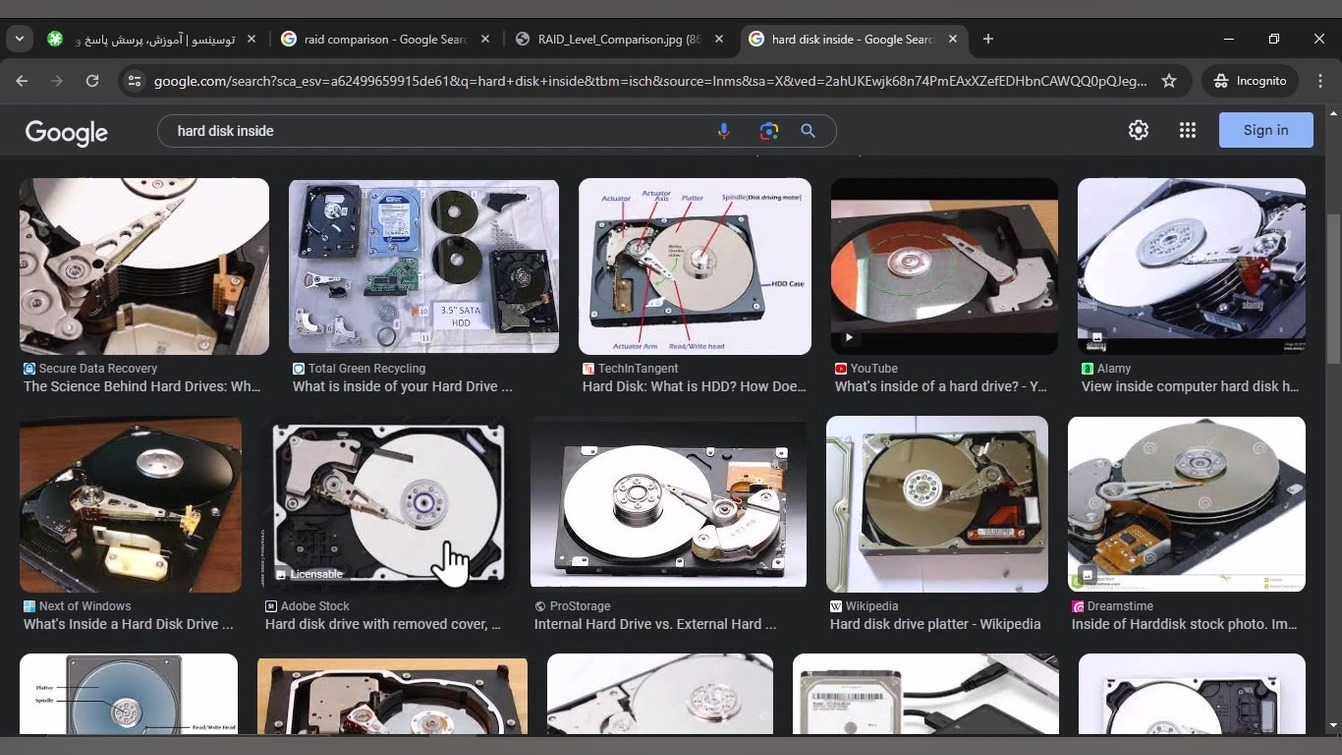Select the 'hard disk inside - Google Search' tab
1342x755 pixels.
coord(854,39)
